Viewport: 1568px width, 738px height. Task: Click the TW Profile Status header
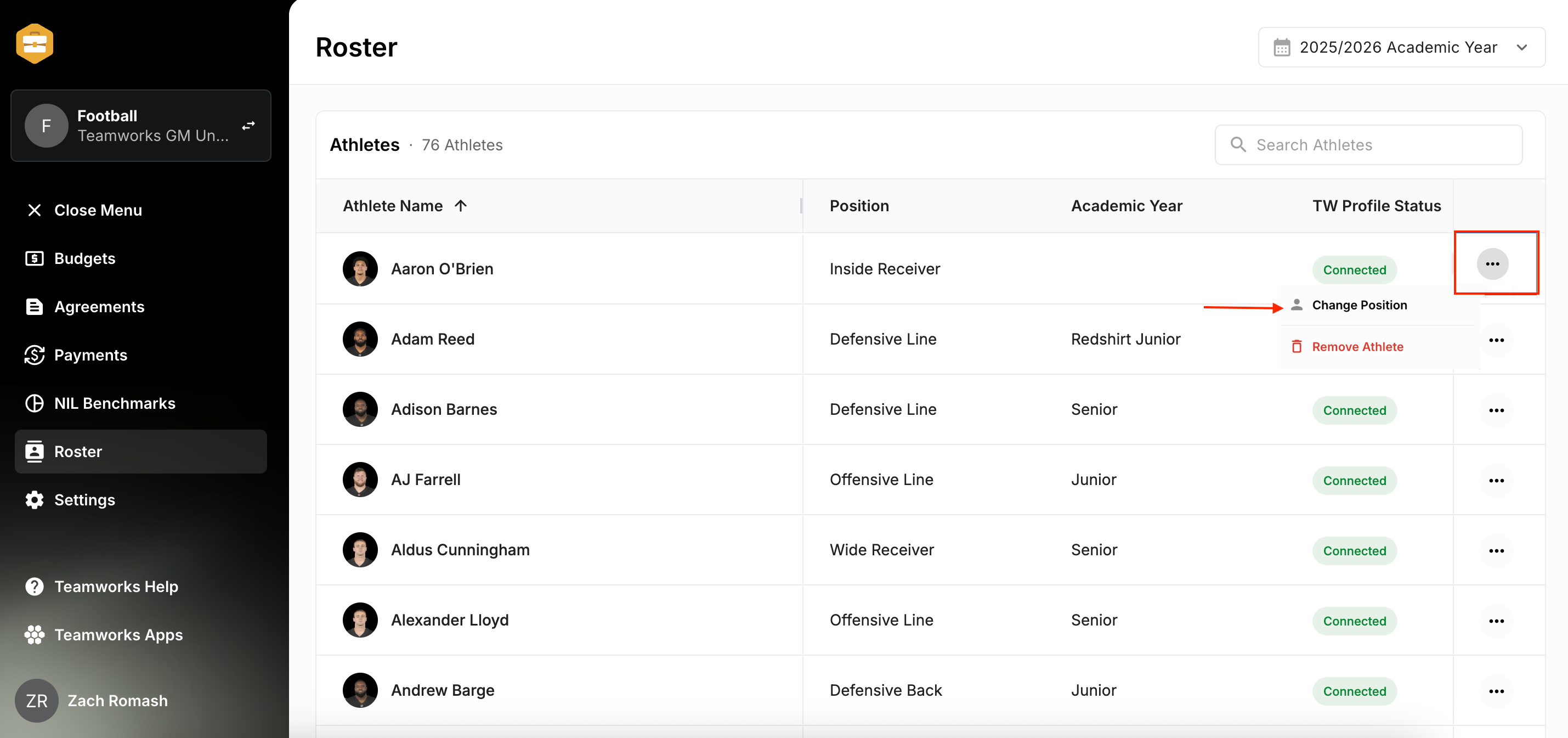coord(1376,206)
